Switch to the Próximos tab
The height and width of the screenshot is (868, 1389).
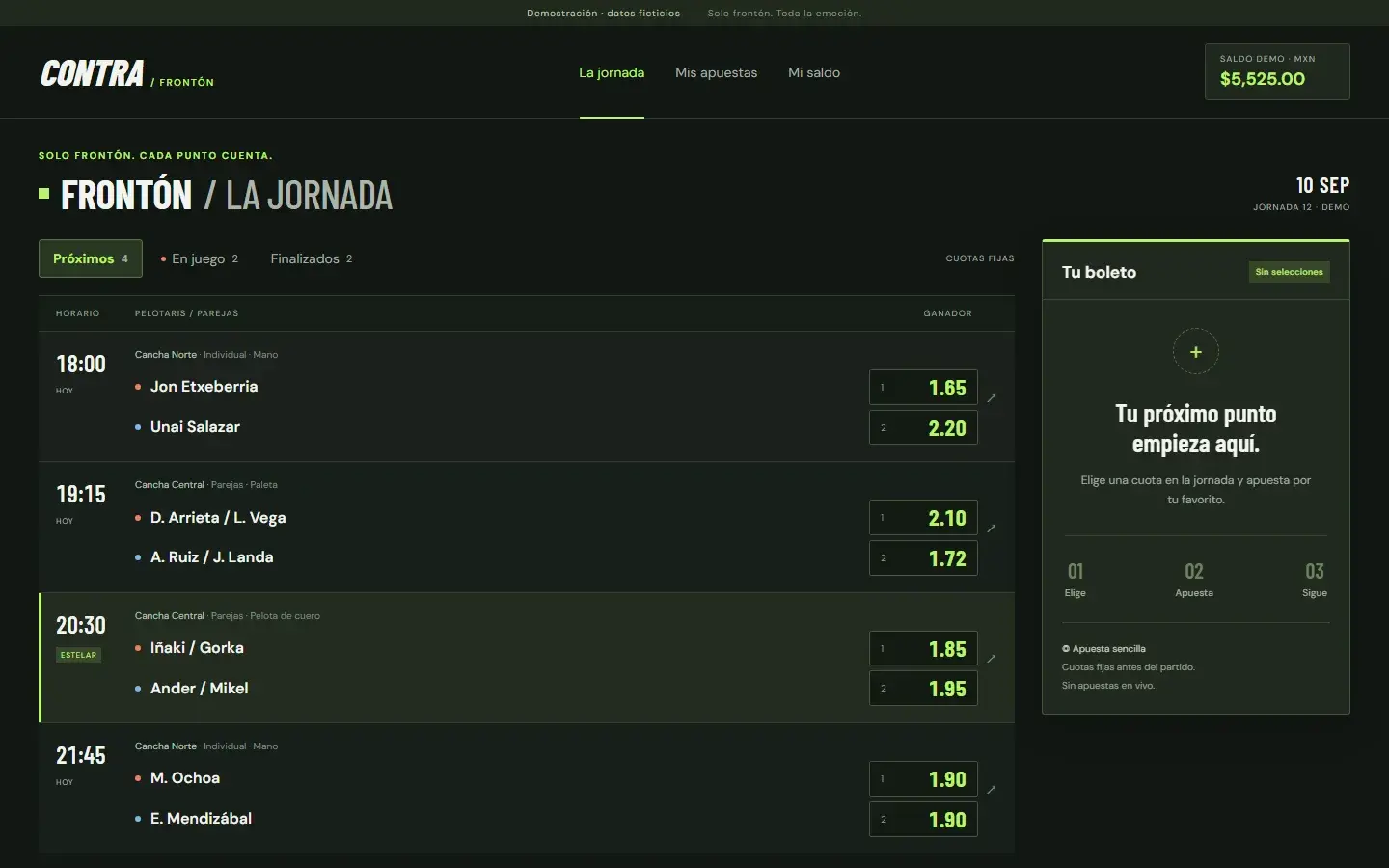tap(91, 258)
